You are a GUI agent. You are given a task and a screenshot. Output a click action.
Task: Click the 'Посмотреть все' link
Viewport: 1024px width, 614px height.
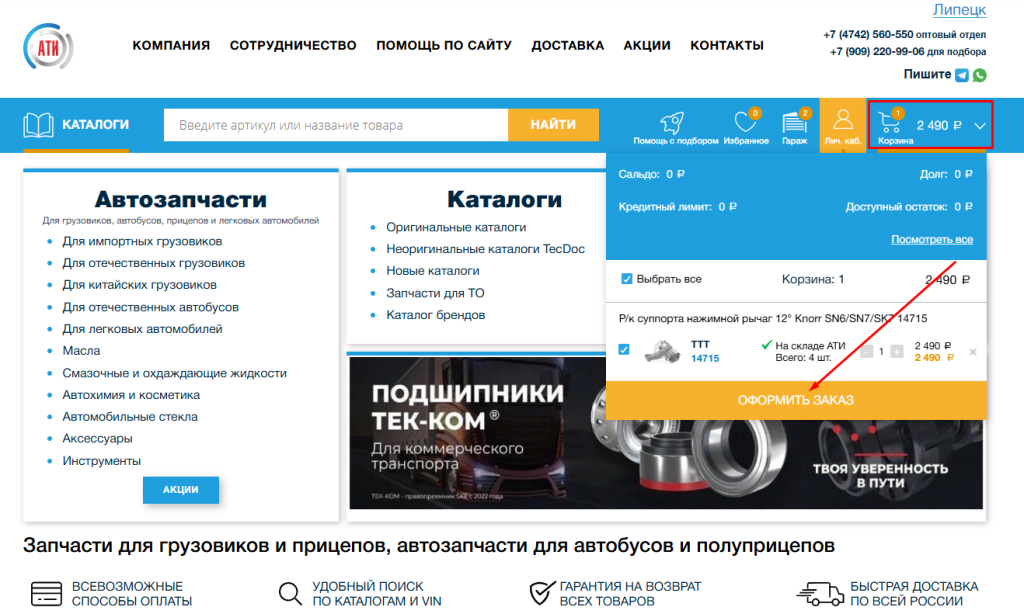(x=931, y=240)
